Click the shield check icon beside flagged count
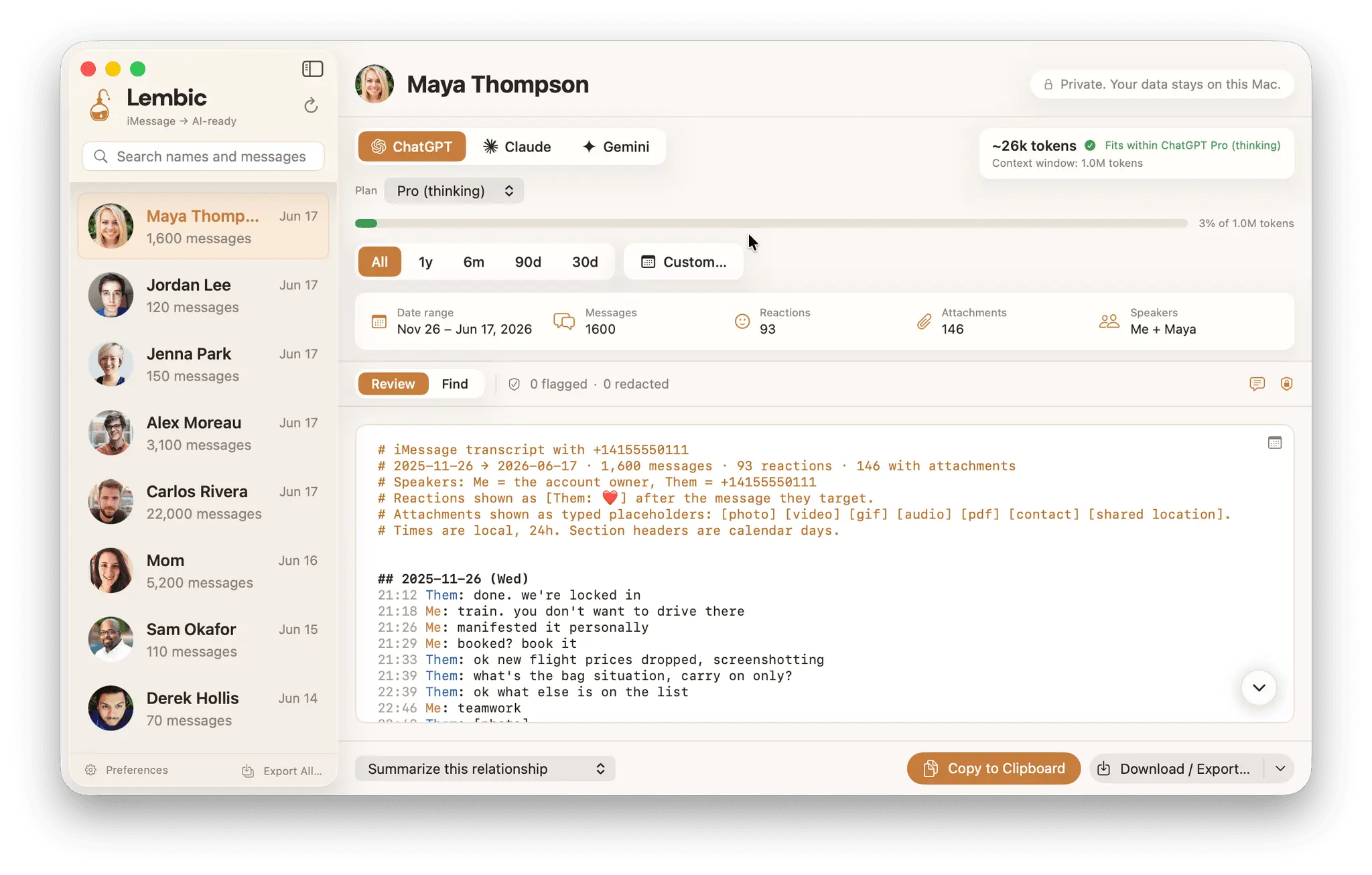1372x875 pixels. pyautogui.click(x=514, y=384)
